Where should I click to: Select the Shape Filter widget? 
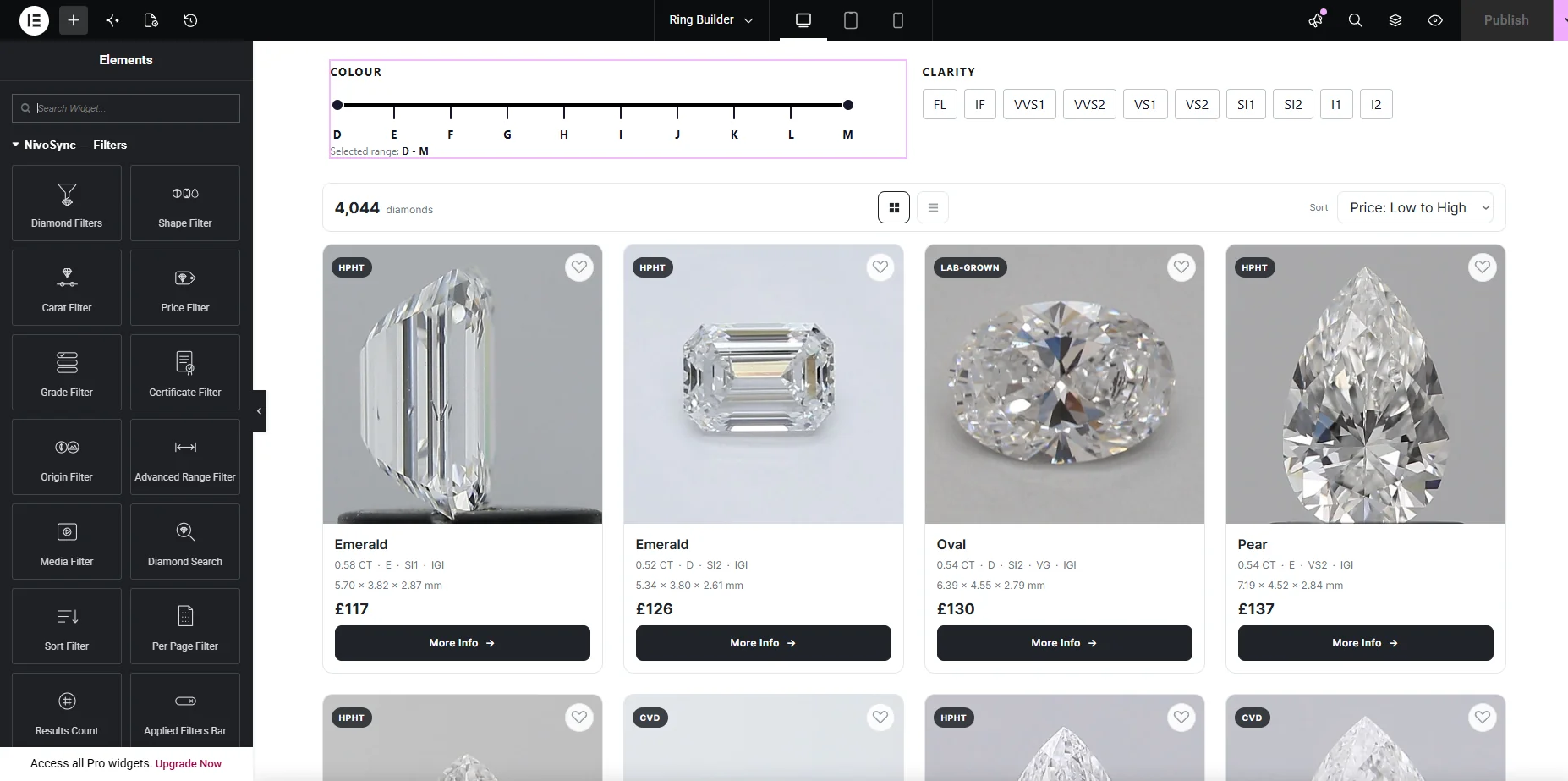tap(185, 203)
